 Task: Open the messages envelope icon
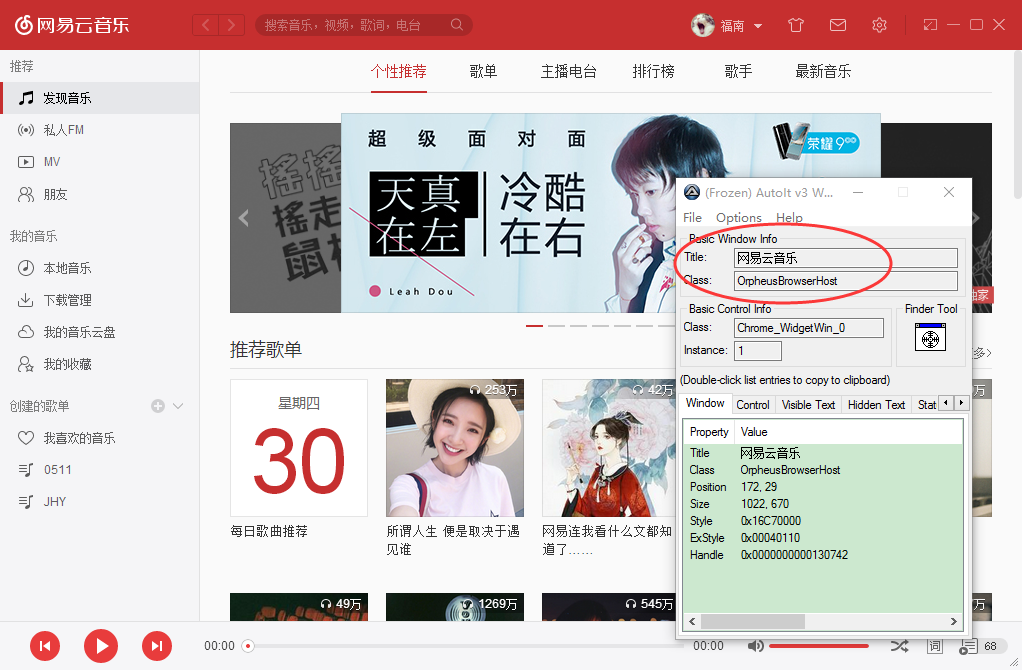click(x=838, y=25)
